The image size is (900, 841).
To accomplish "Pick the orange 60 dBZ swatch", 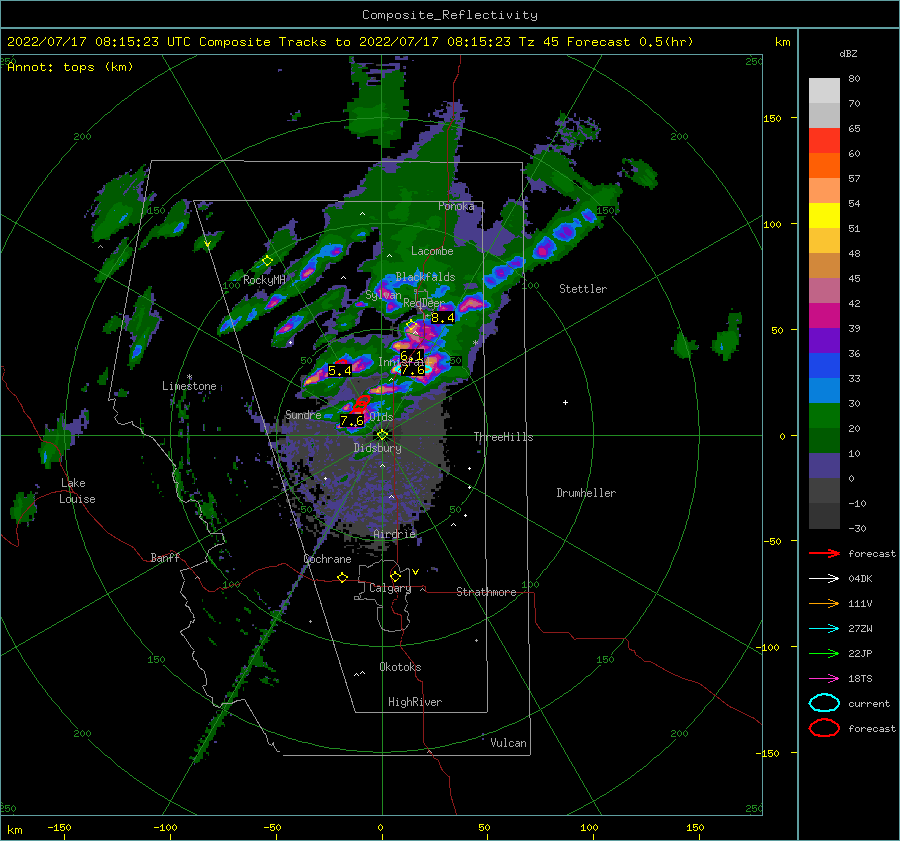I will [x=824, y=165].
